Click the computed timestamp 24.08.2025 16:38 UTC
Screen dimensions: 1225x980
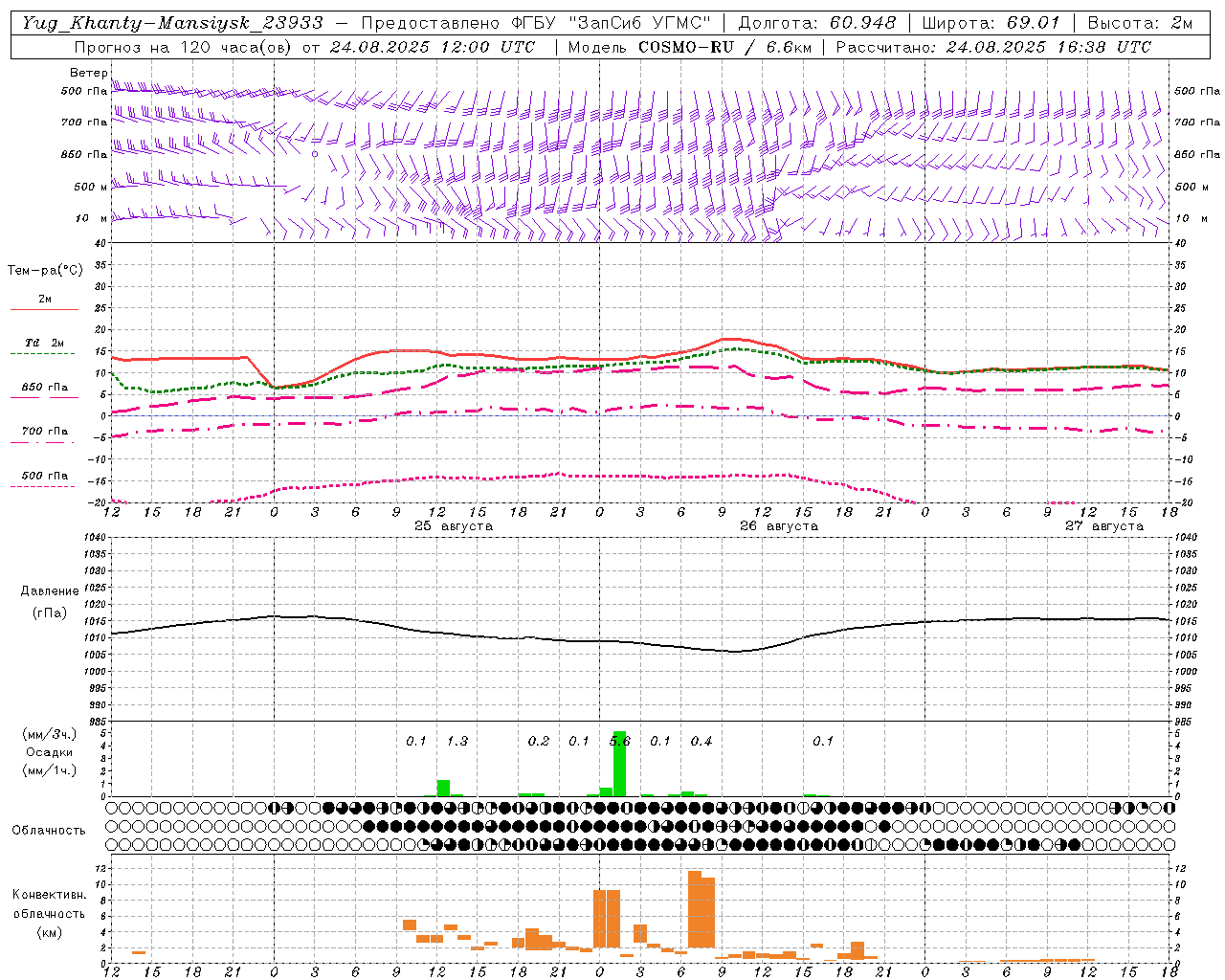[1048, 47]
